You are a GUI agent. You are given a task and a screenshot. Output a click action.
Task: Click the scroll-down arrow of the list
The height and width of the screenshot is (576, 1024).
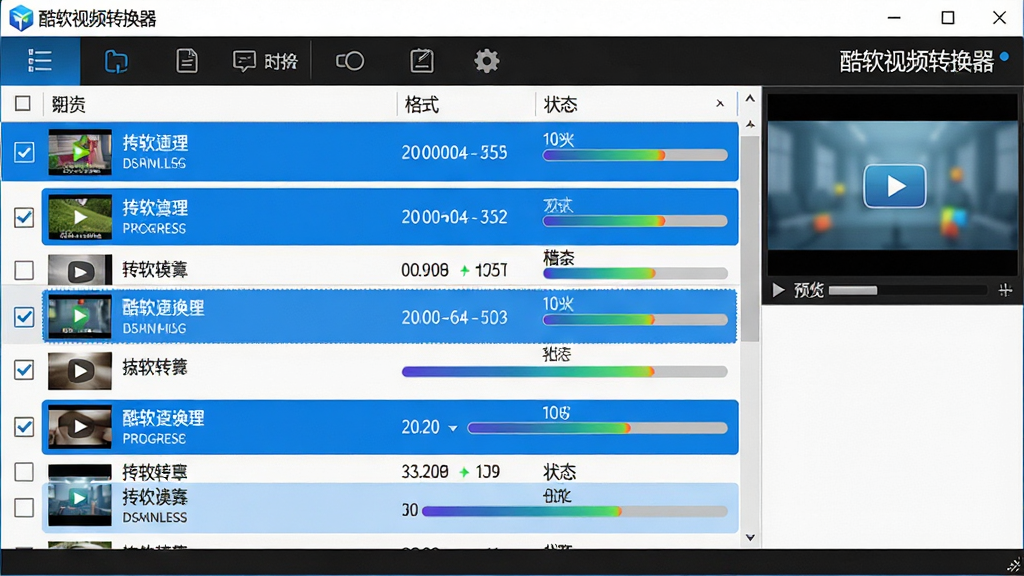coord(750,537)
